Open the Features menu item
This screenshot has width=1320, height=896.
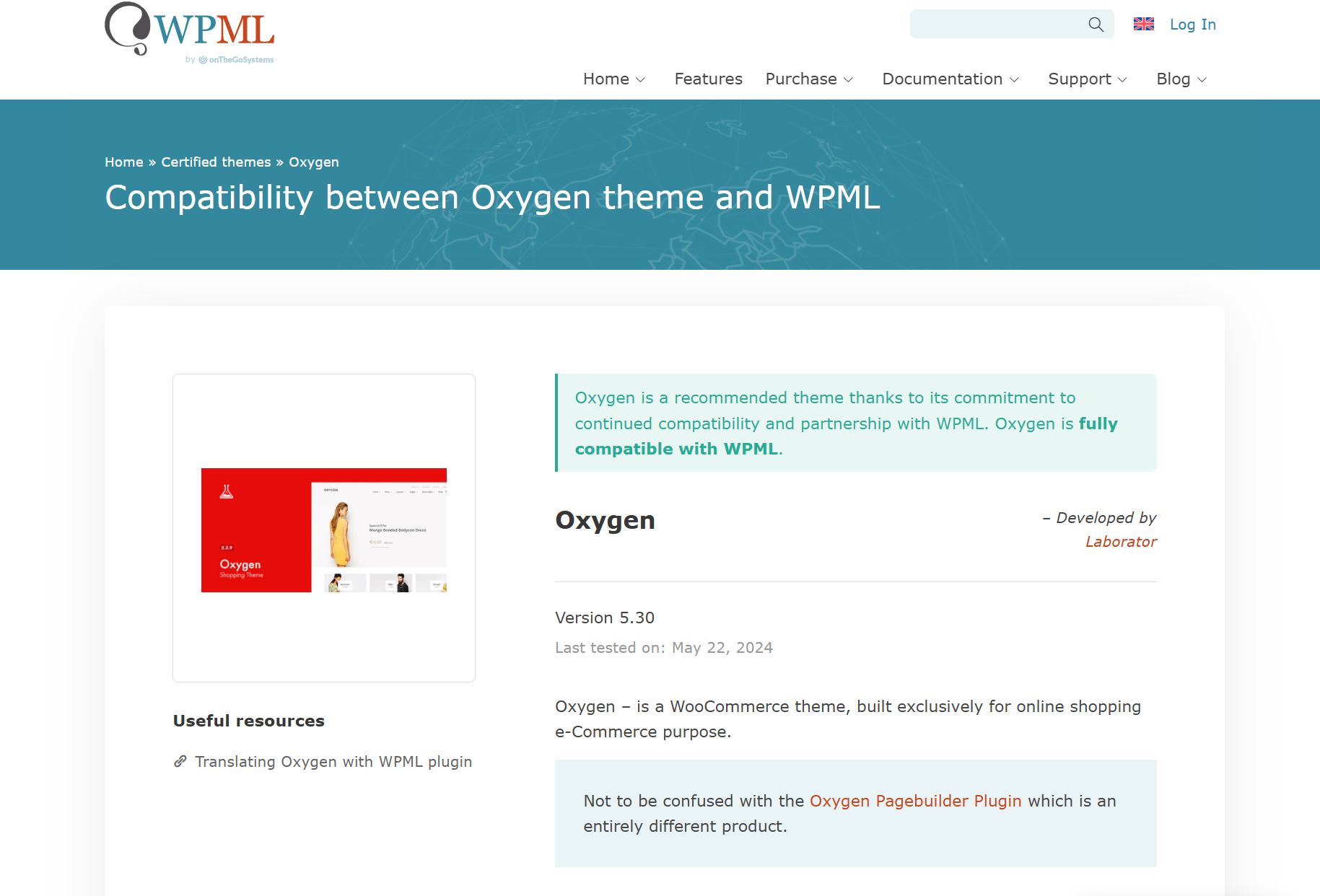(708, 79)
